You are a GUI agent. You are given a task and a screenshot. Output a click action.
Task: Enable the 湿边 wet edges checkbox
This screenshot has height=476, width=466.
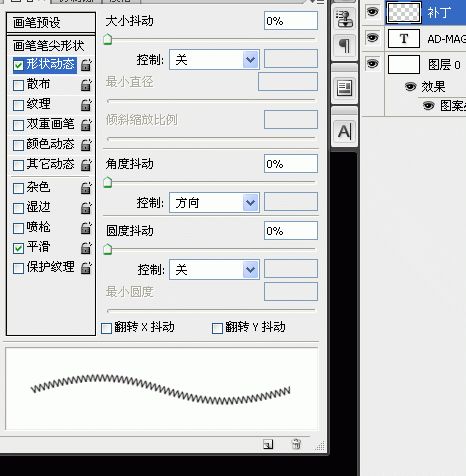click(x=18, y=208)
